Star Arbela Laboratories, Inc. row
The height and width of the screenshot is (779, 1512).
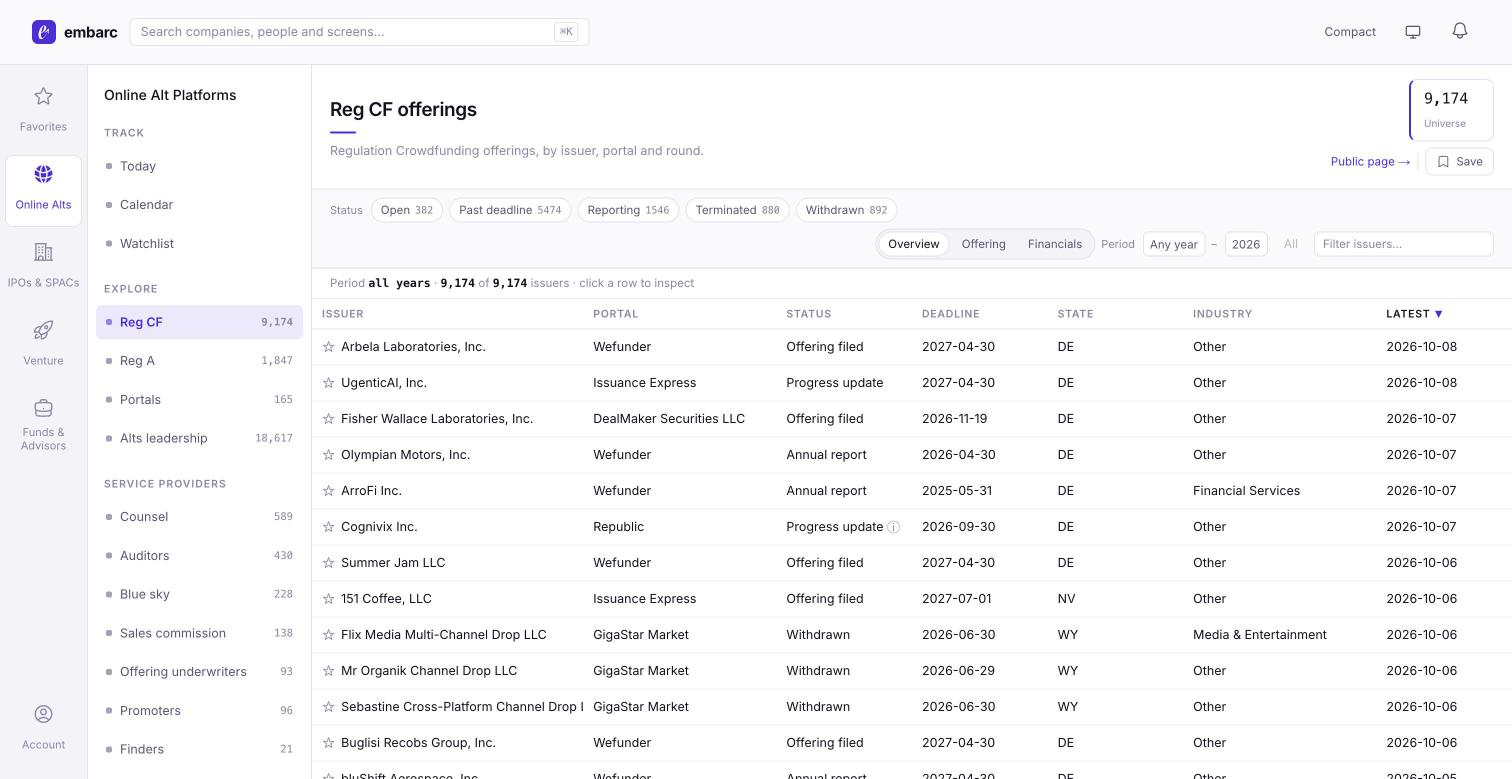coord(328,347)
